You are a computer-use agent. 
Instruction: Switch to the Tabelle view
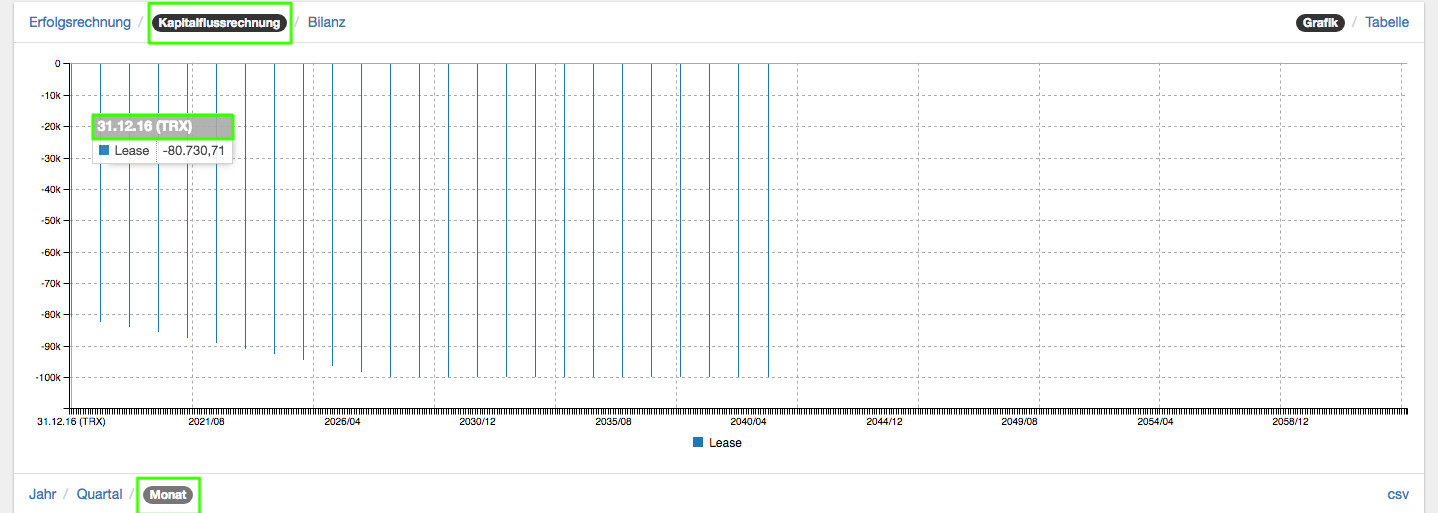coord(1387,22)
